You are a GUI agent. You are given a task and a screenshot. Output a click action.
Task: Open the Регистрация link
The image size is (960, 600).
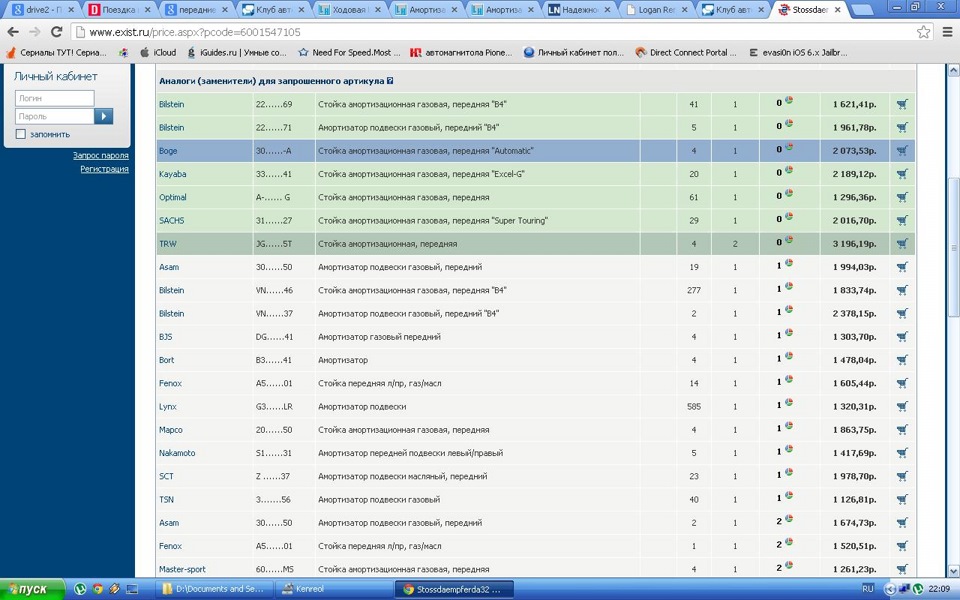pyautogui.click(x=104, y=169)
